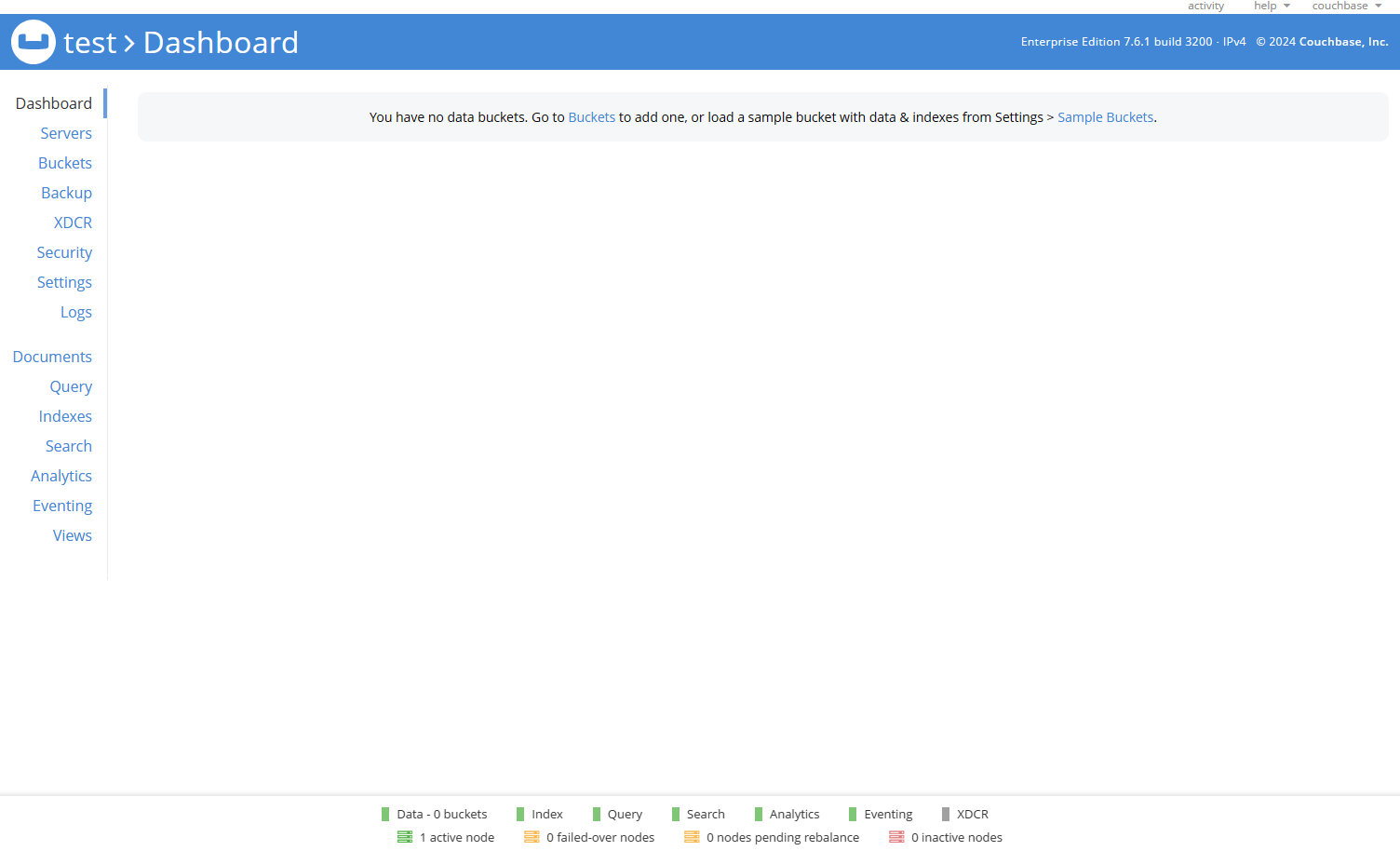Click the green Data service status icon
1400x851 pixels.
(x=385, y=814)
